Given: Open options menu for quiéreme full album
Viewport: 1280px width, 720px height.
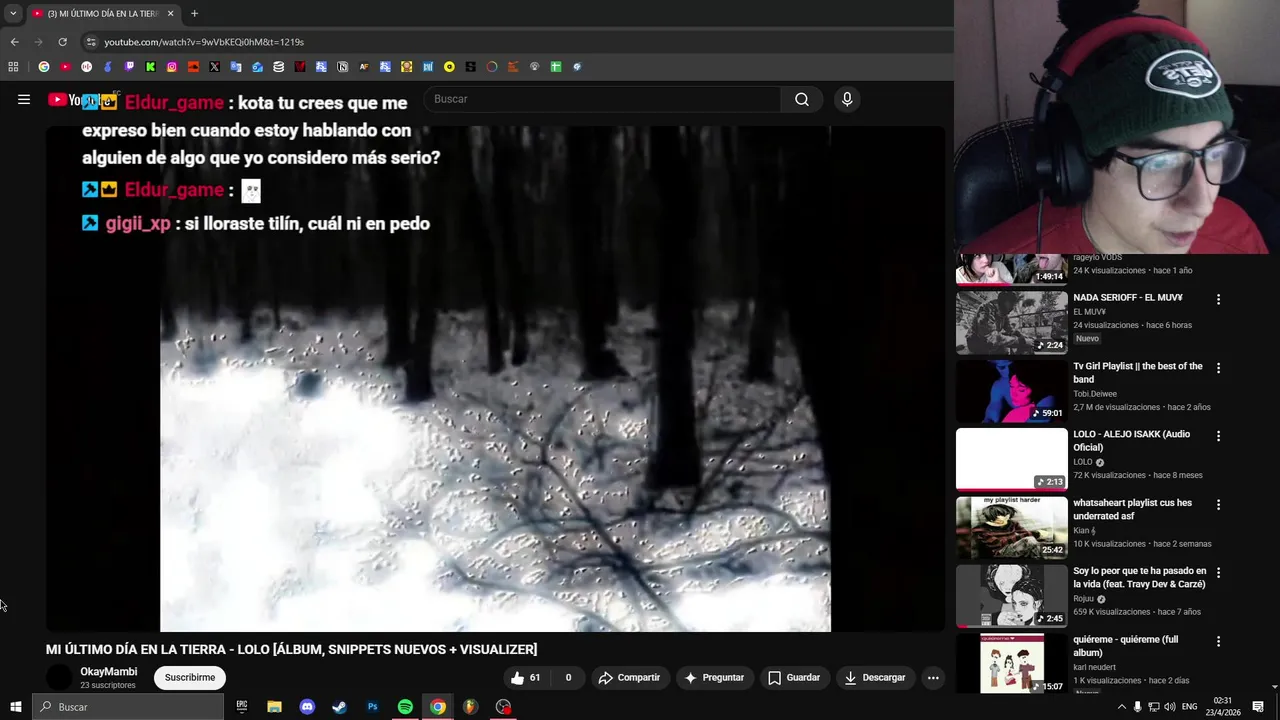Looking at the screenshot, I should 1218,641.
